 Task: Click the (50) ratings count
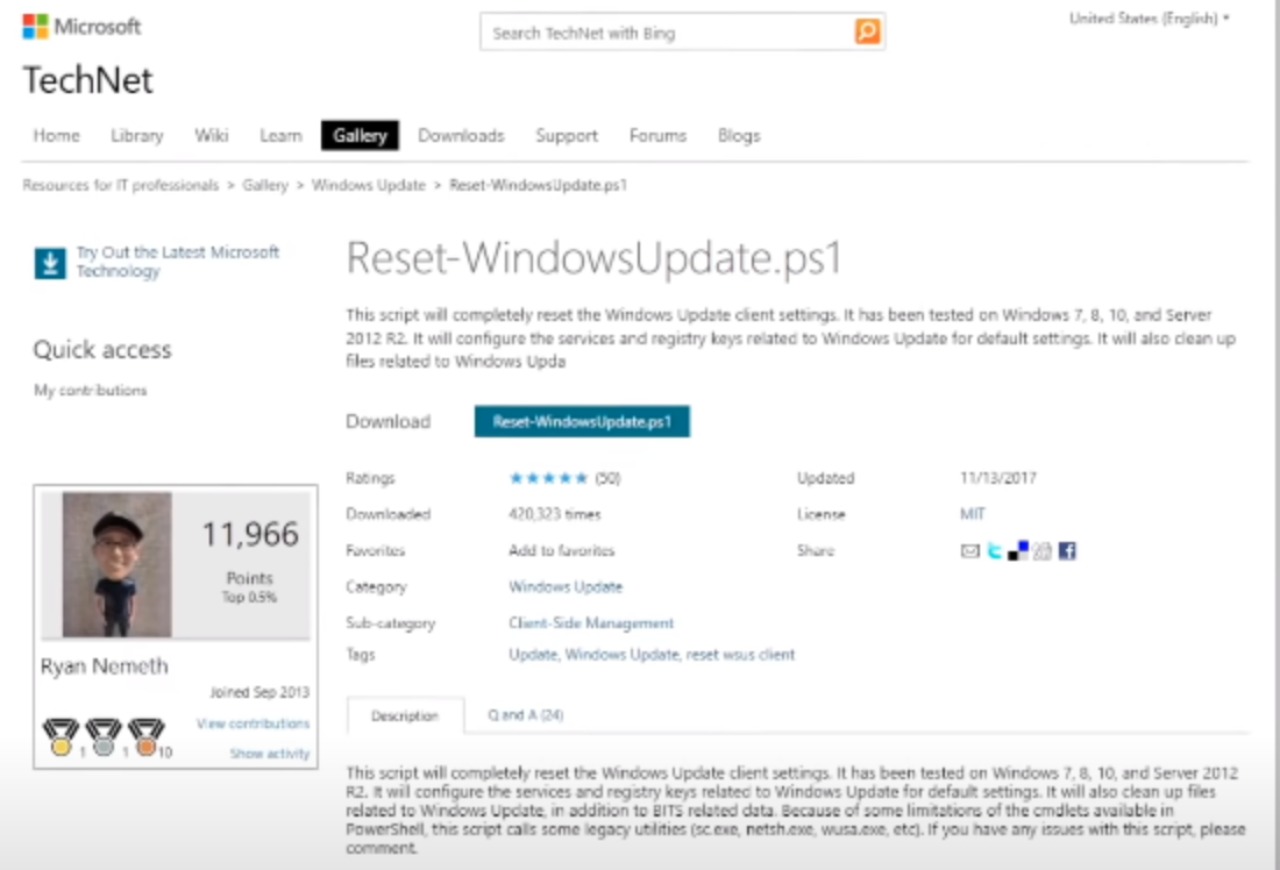pyautogui.click(x=608, y=478)
